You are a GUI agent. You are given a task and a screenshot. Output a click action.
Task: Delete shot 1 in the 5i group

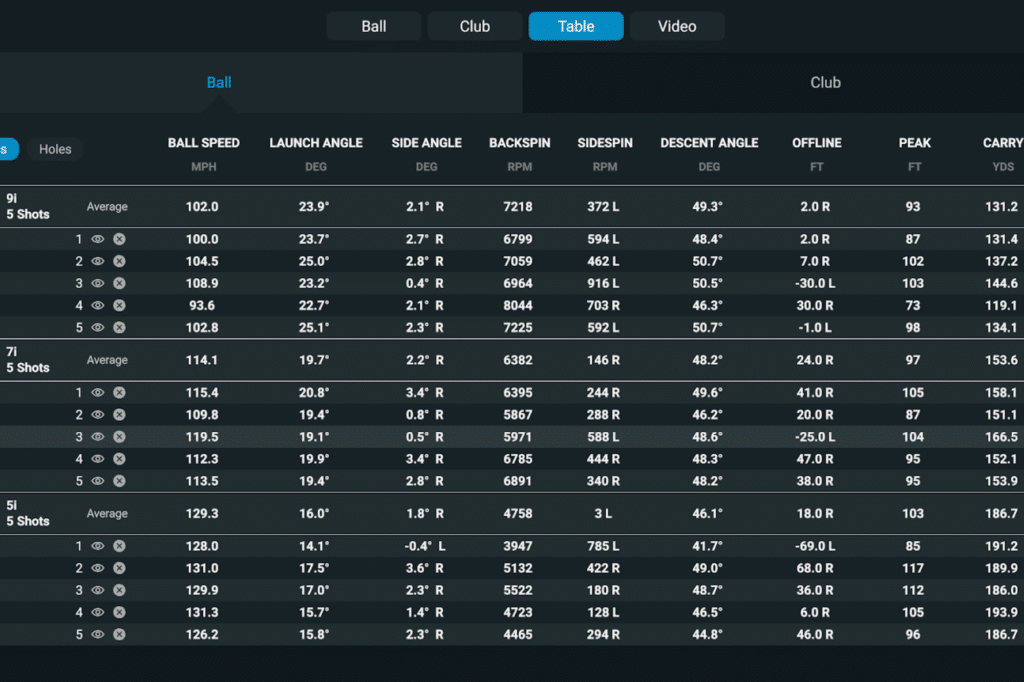coord(119,547)
